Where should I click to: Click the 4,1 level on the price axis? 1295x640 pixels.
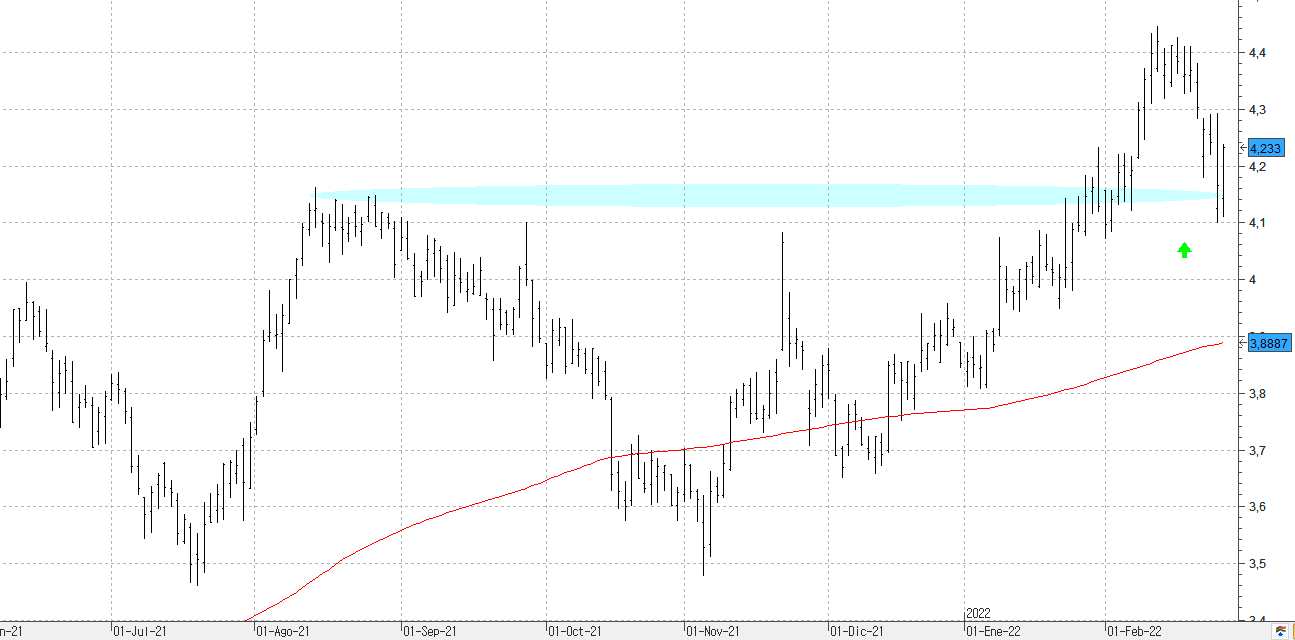pyautogui.click(x=1258, y=223)
